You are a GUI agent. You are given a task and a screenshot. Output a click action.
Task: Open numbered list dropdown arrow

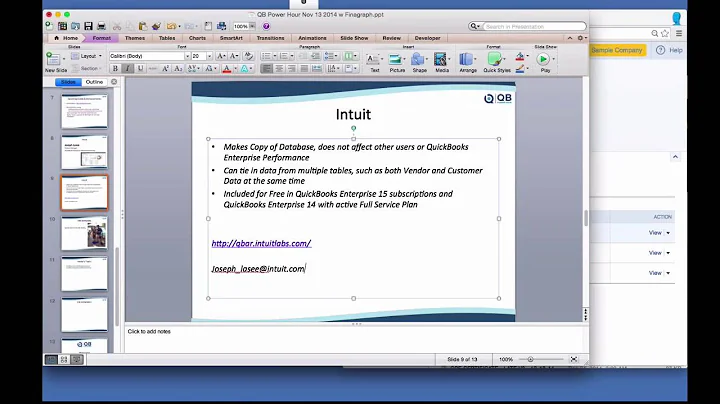[292, 56]
